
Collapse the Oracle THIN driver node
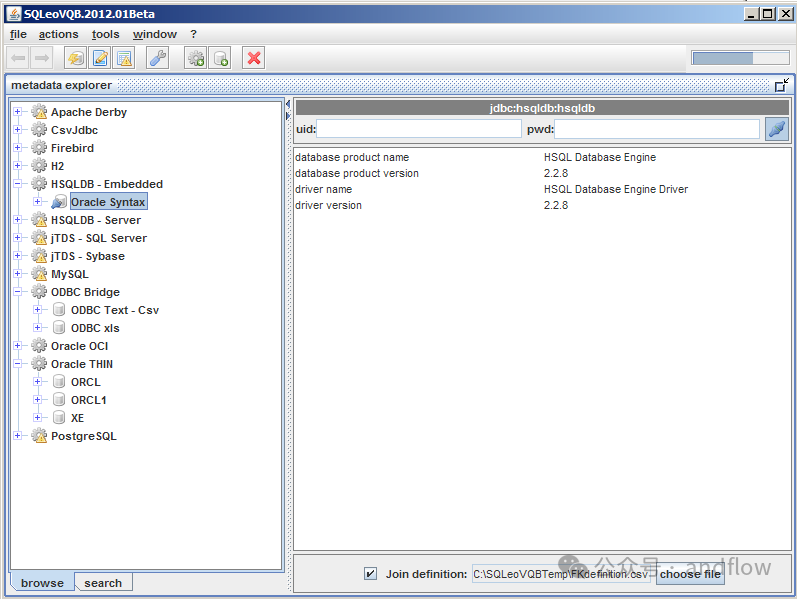tap(18, 364)
